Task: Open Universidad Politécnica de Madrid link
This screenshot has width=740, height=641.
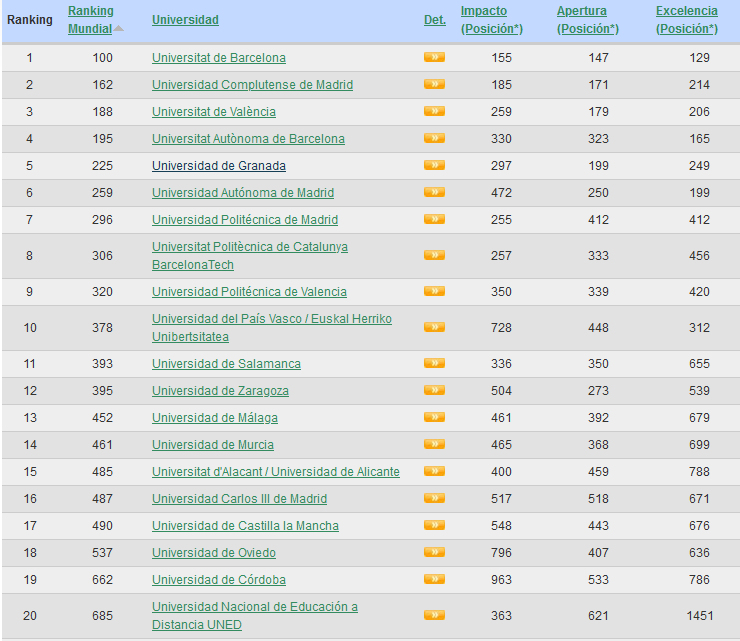Action: 245,219
